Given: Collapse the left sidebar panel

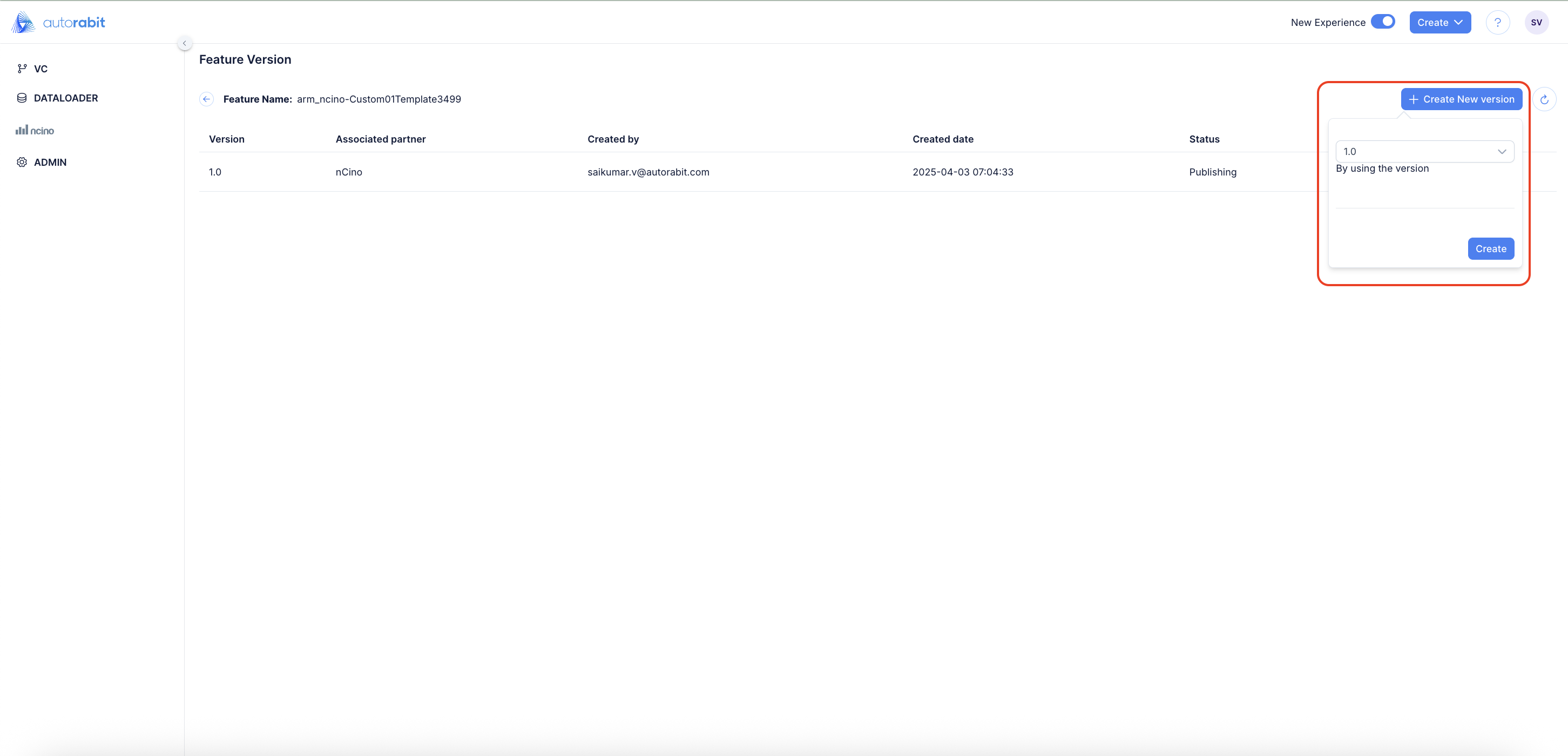Looking at the screenshot, I should (x=185, y=43).
